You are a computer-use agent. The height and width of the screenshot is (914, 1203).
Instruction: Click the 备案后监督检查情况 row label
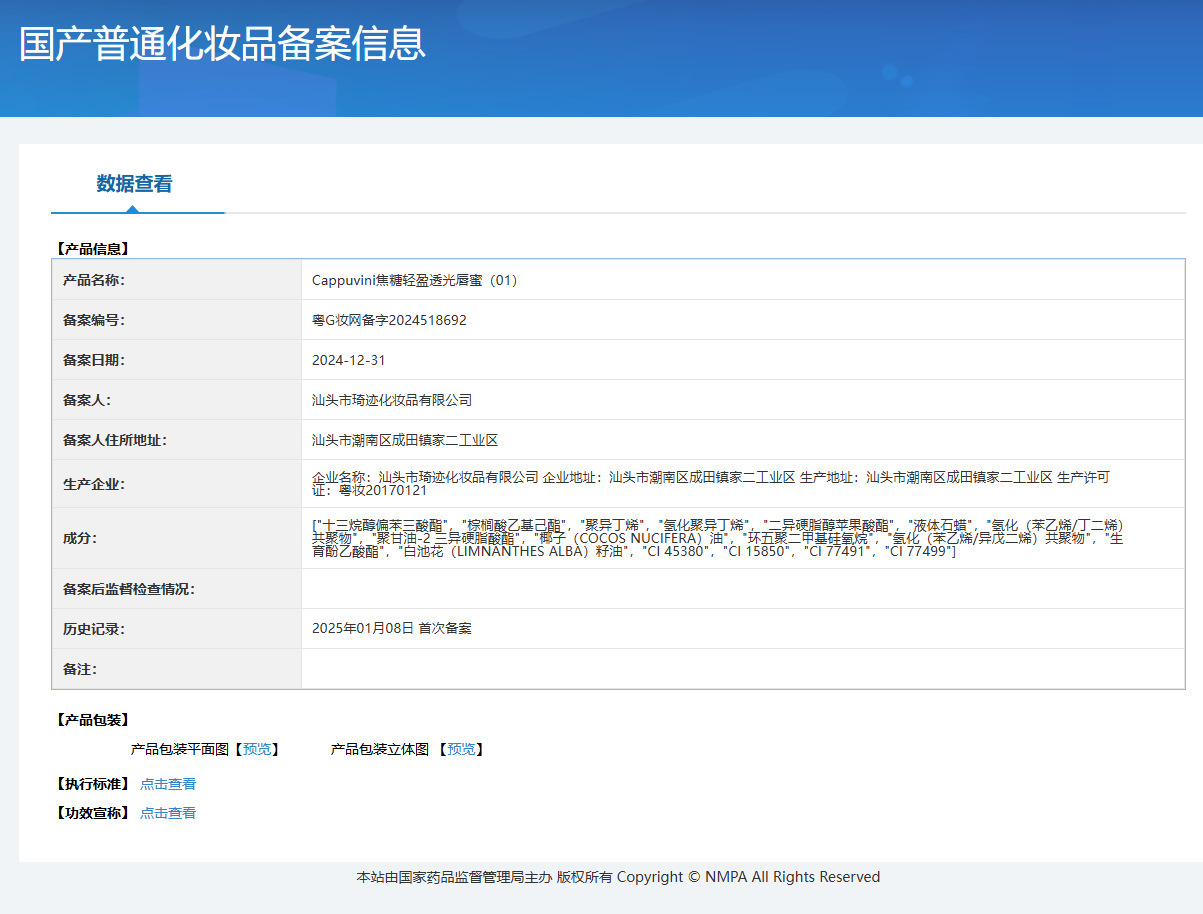click(129, 589)
